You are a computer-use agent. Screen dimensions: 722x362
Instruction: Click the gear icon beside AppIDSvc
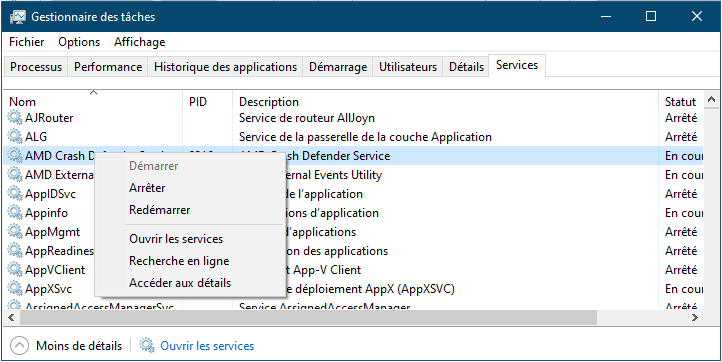pos(15,194)
